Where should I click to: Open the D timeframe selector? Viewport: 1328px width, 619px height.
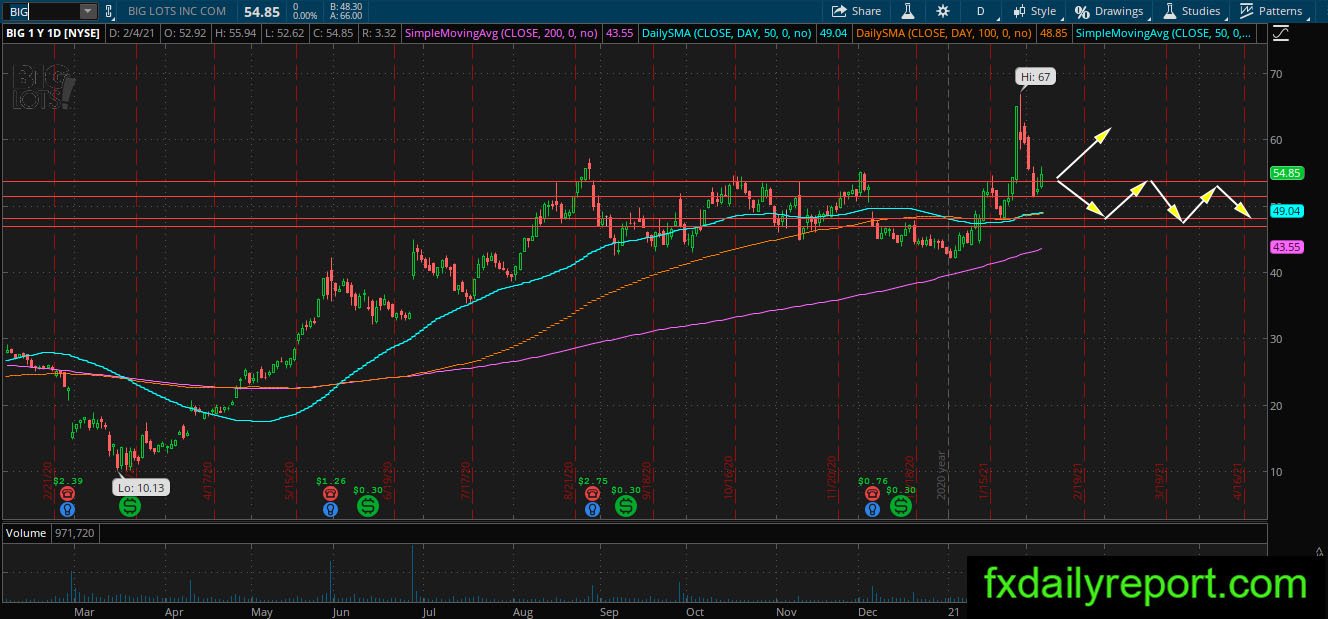pos(981,11)
